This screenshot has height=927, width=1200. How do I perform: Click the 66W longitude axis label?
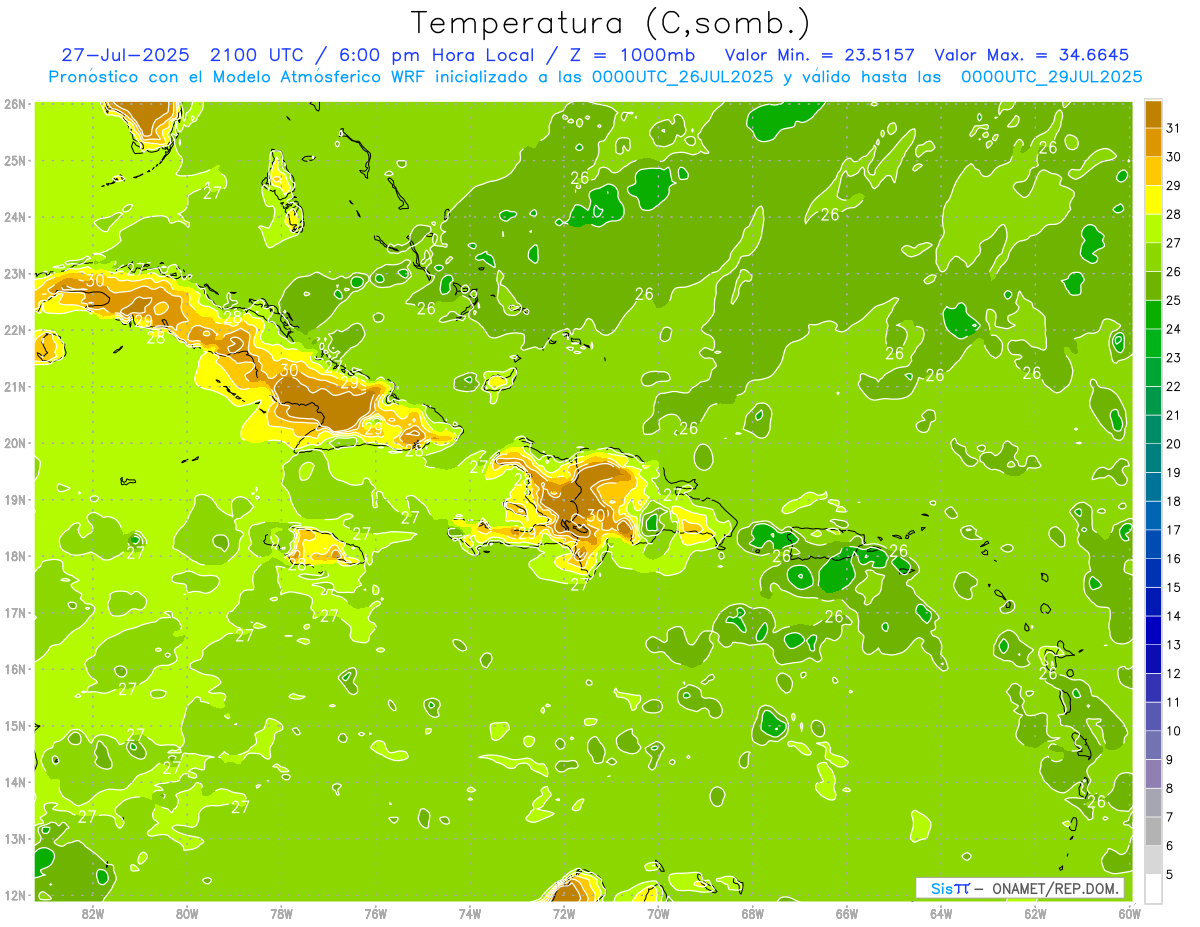[847, 913]
